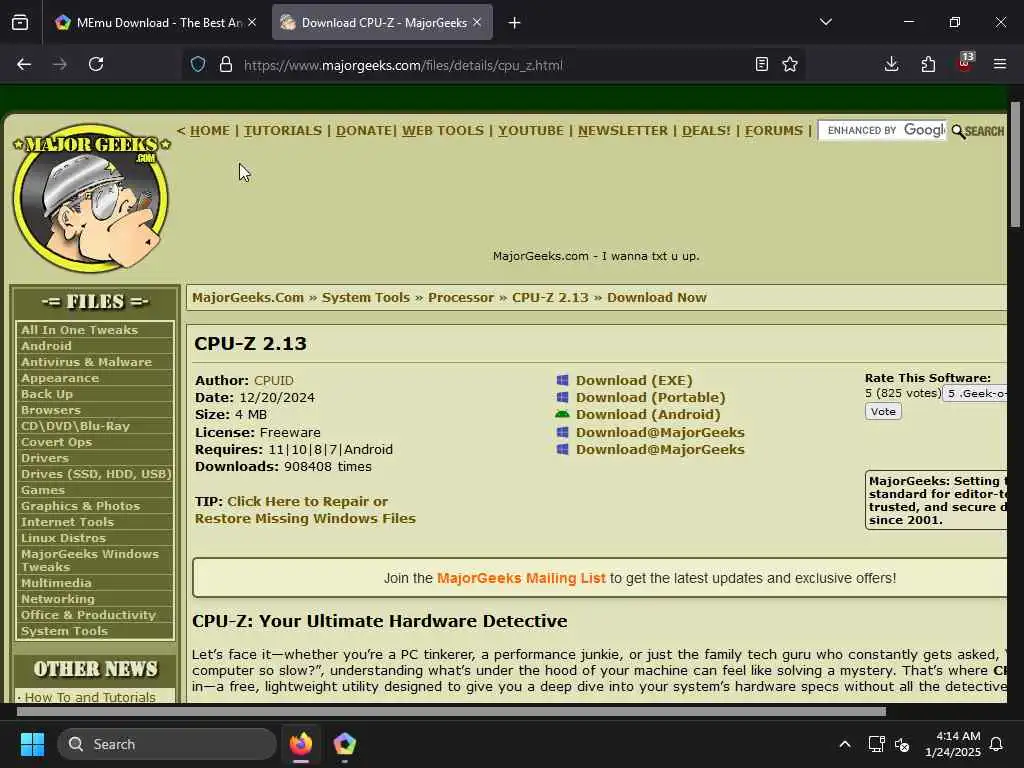
Task: Click CPU-Z 2.13 in the breadcrumb
Action: point(550,298)
